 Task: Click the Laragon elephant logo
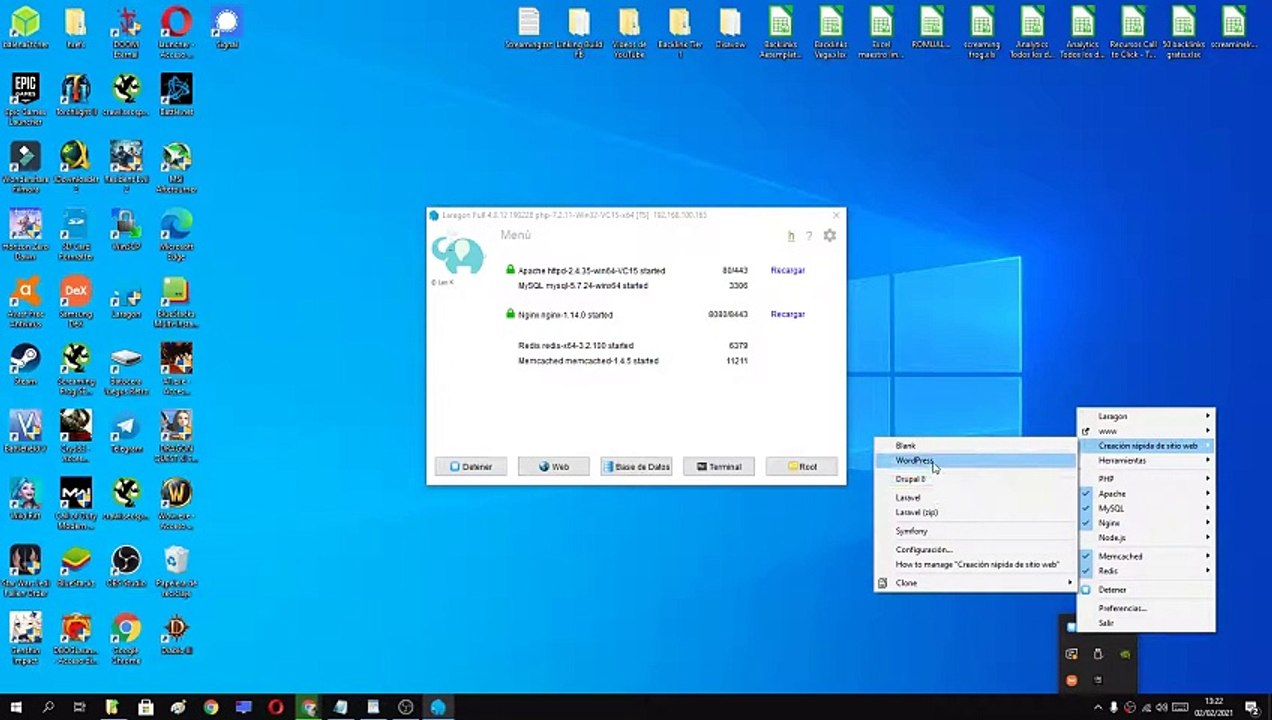click(458, 256)
